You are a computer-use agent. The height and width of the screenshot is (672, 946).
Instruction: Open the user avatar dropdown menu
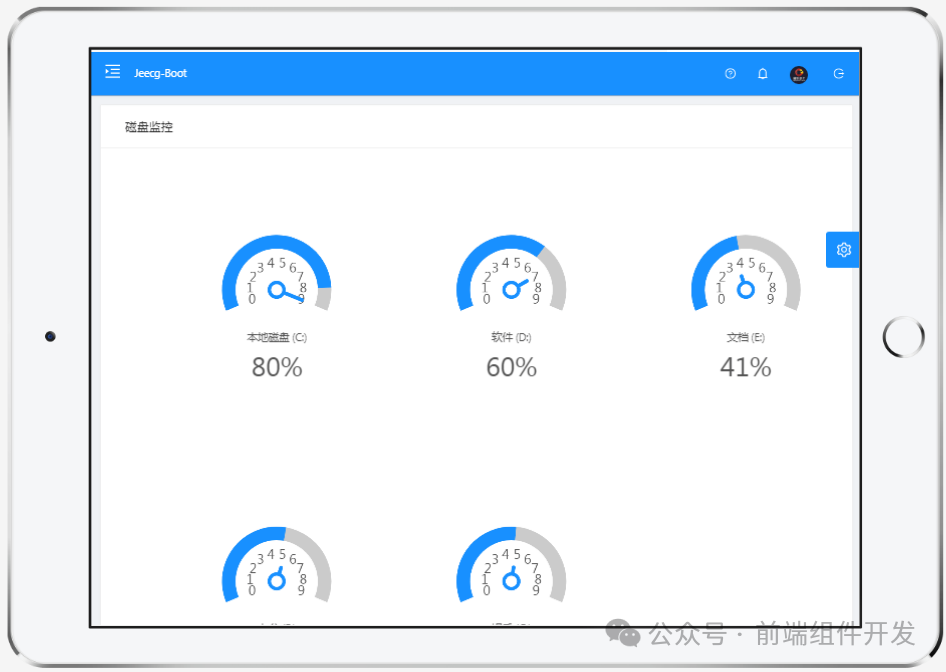click(x=798, y=74)
